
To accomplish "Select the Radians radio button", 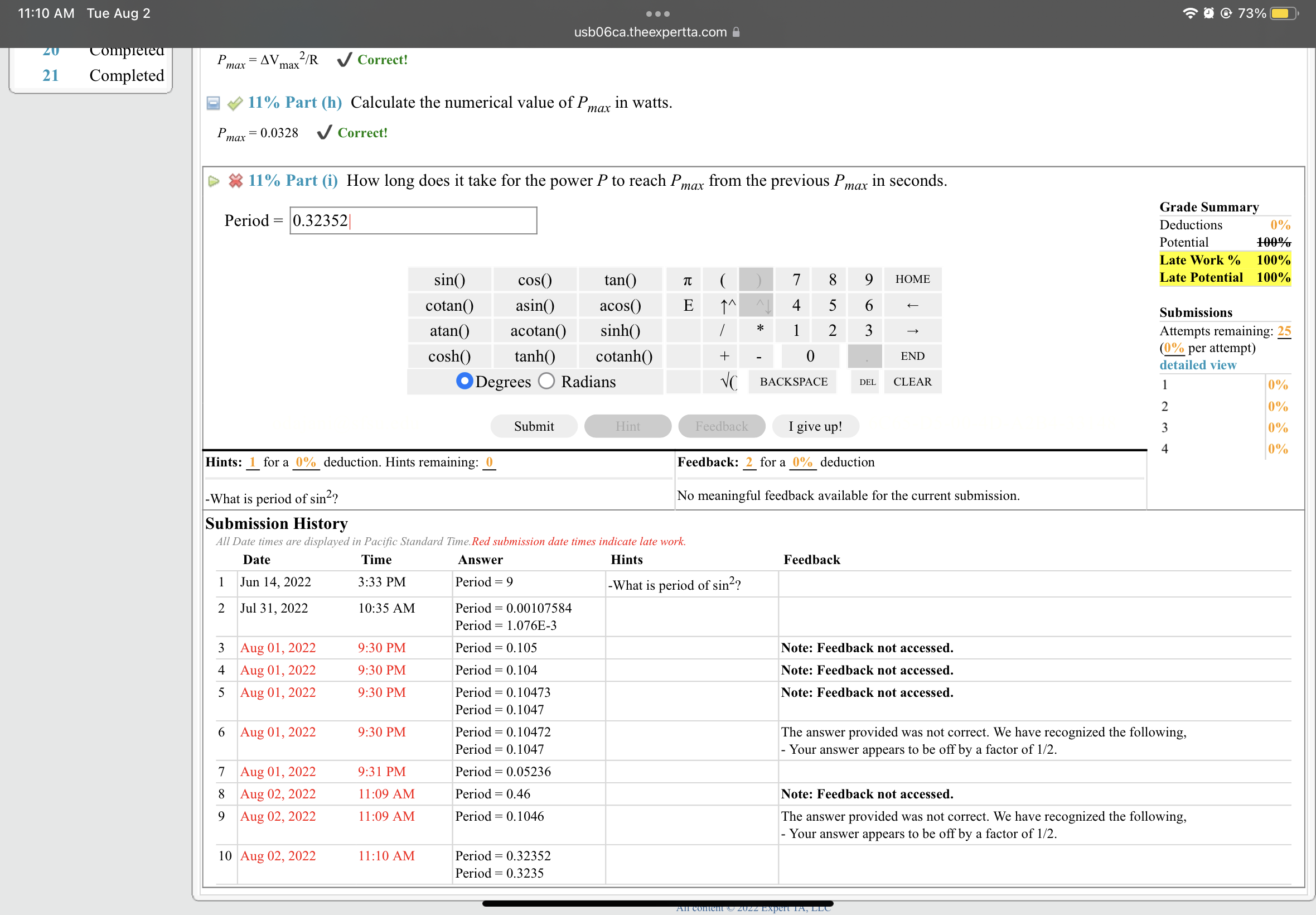I will (546, 381).
